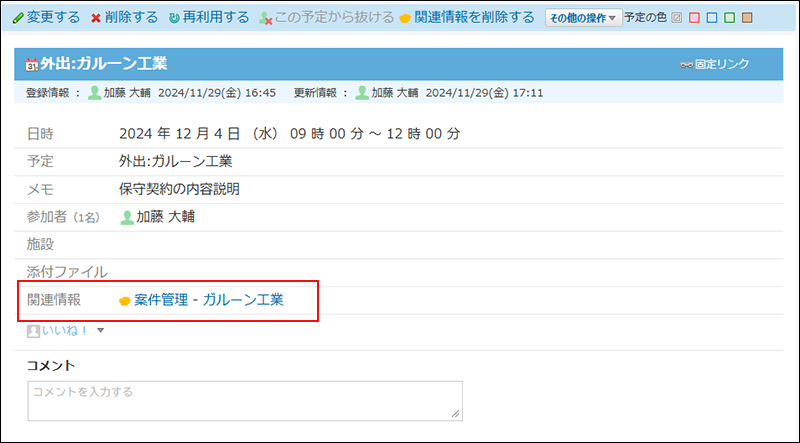Click the いいね！ person icon
This screenshot has width=800, height=443.
click(33, 331)
